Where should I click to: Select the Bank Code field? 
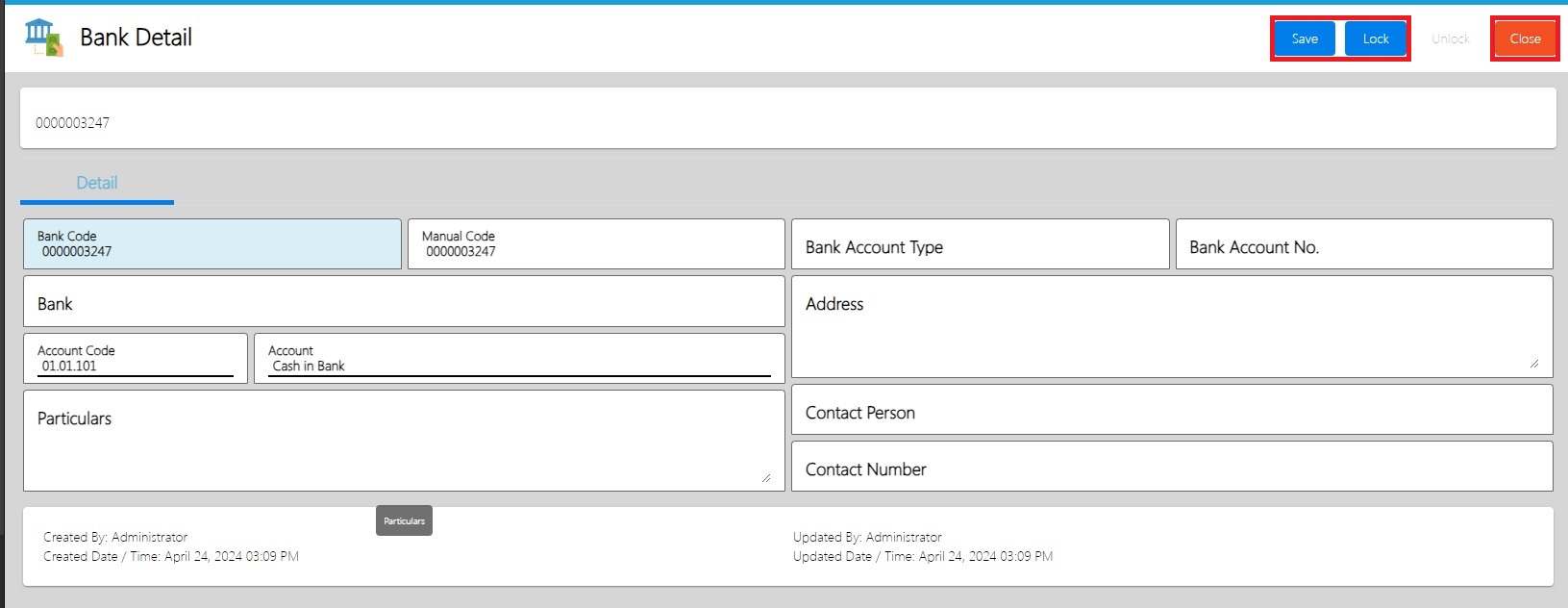coord(212,244)
